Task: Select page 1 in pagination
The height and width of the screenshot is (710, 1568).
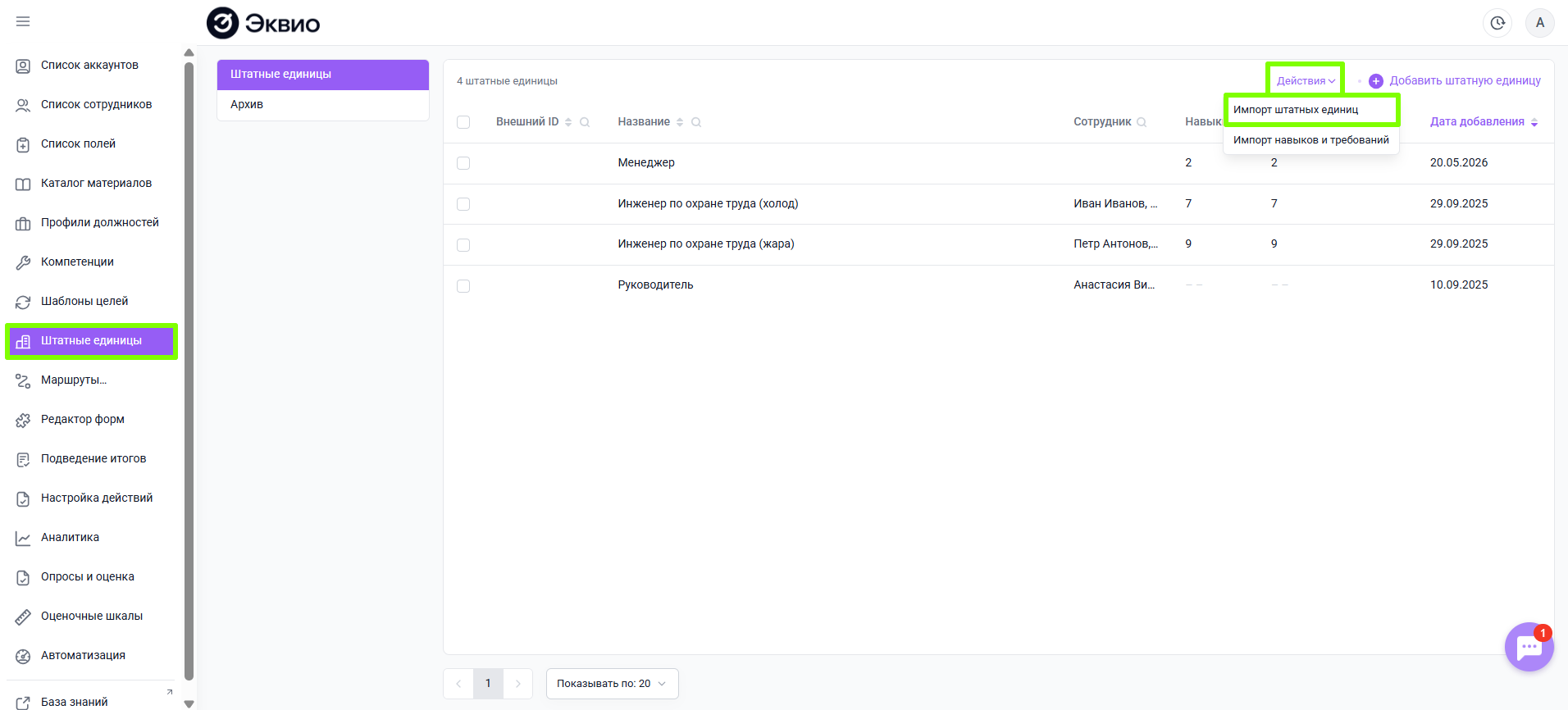Action: (488, 684)
